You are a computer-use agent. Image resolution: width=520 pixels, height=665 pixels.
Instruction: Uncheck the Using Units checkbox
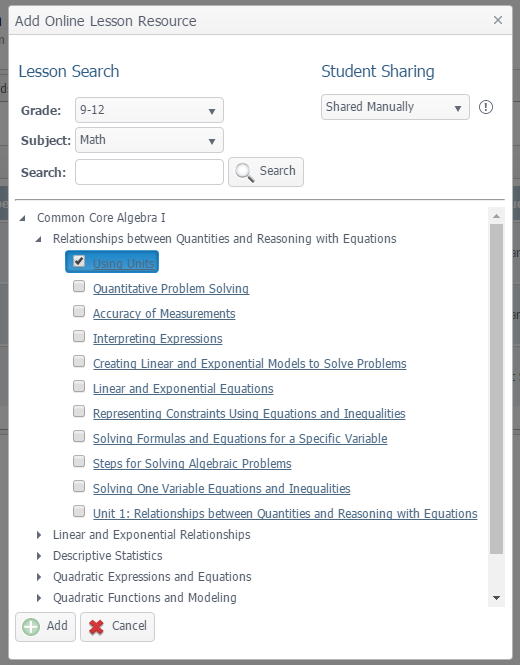click(x=79, y=261)
